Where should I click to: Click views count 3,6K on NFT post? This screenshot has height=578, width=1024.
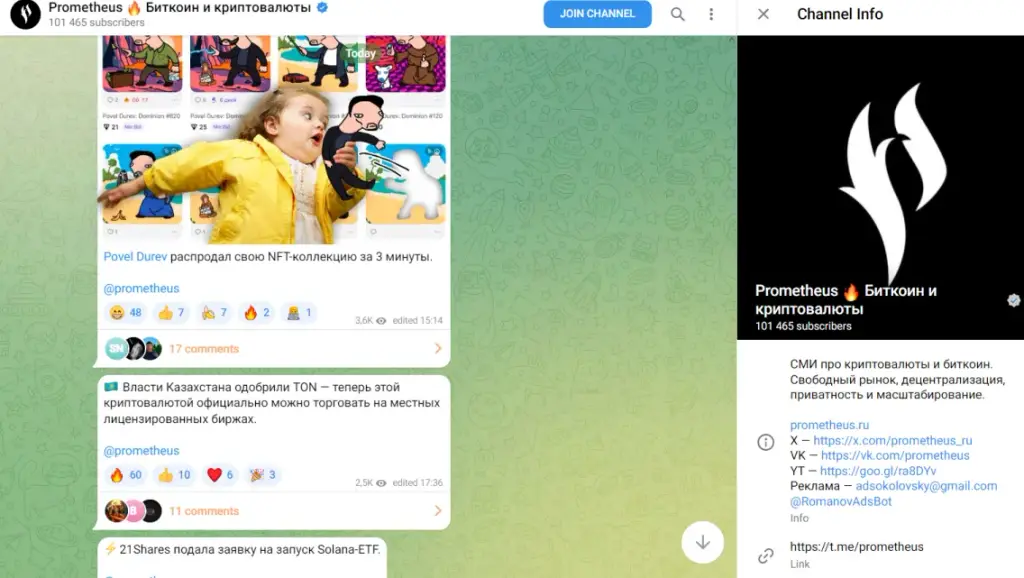(x=370, y=321)
